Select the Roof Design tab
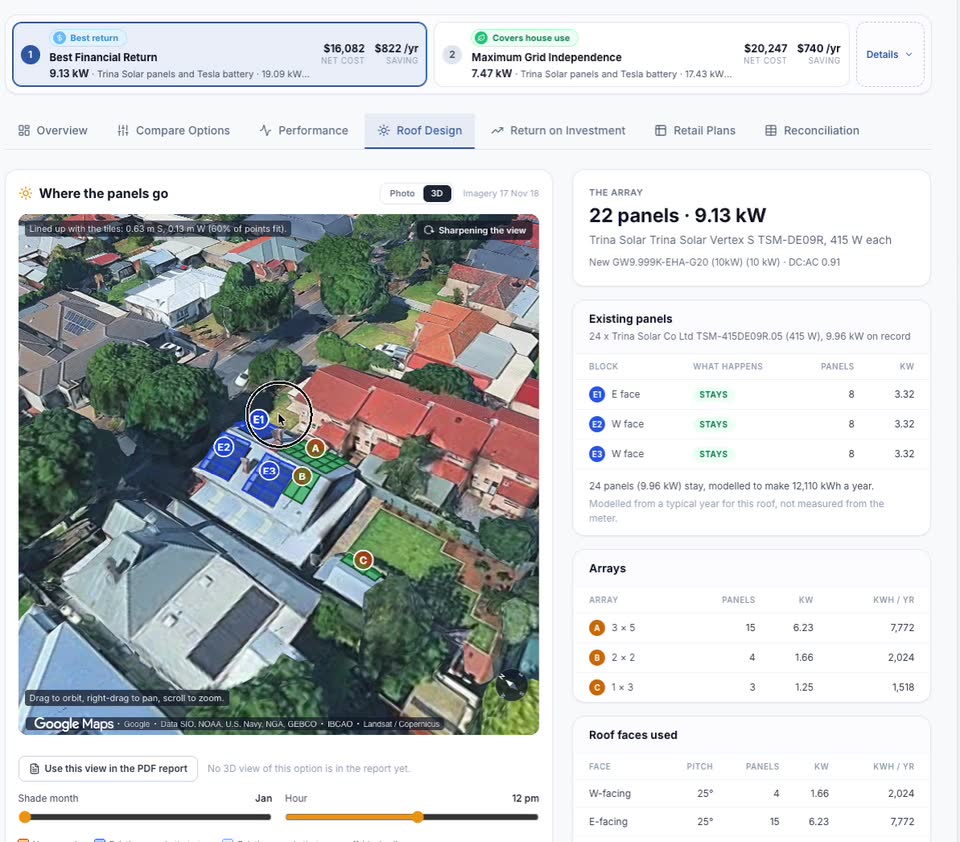The height and width of the screenshot is (842, 960). (x=419, y=130)
